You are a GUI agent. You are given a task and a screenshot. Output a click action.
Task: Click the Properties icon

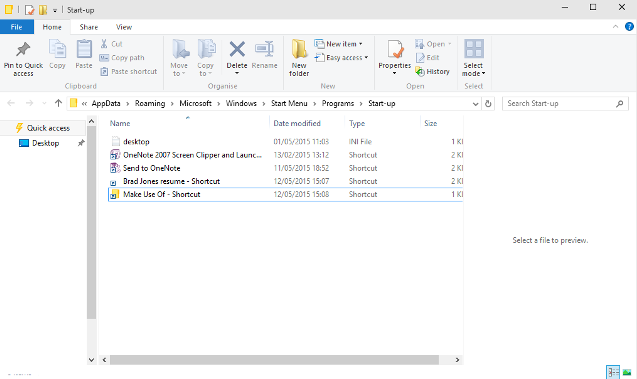click(395, 50)
